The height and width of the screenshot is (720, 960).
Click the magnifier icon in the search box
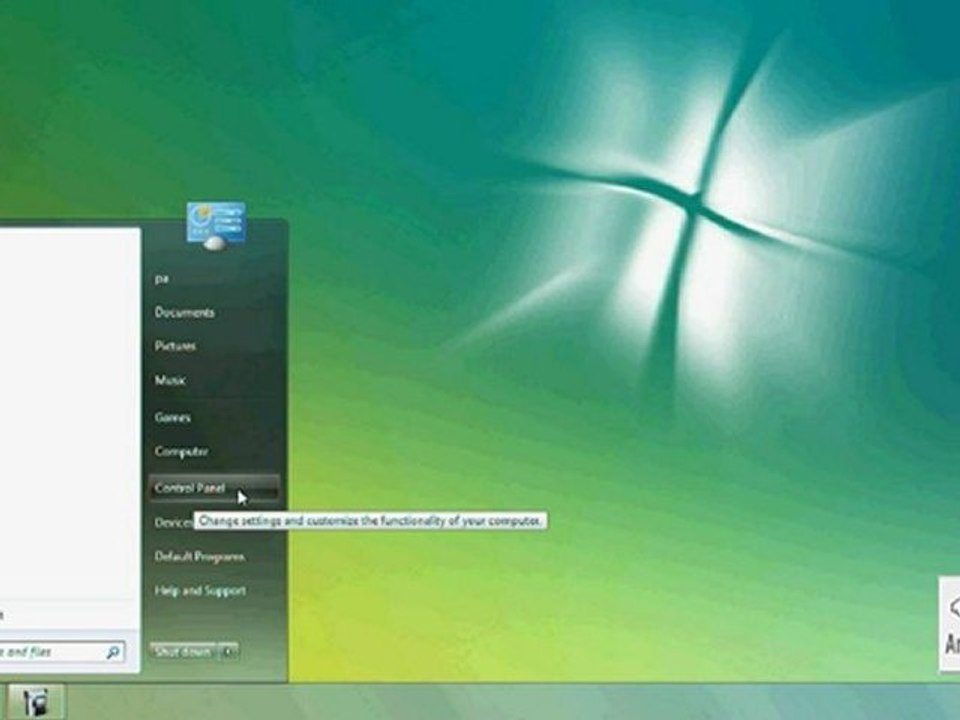113,653
